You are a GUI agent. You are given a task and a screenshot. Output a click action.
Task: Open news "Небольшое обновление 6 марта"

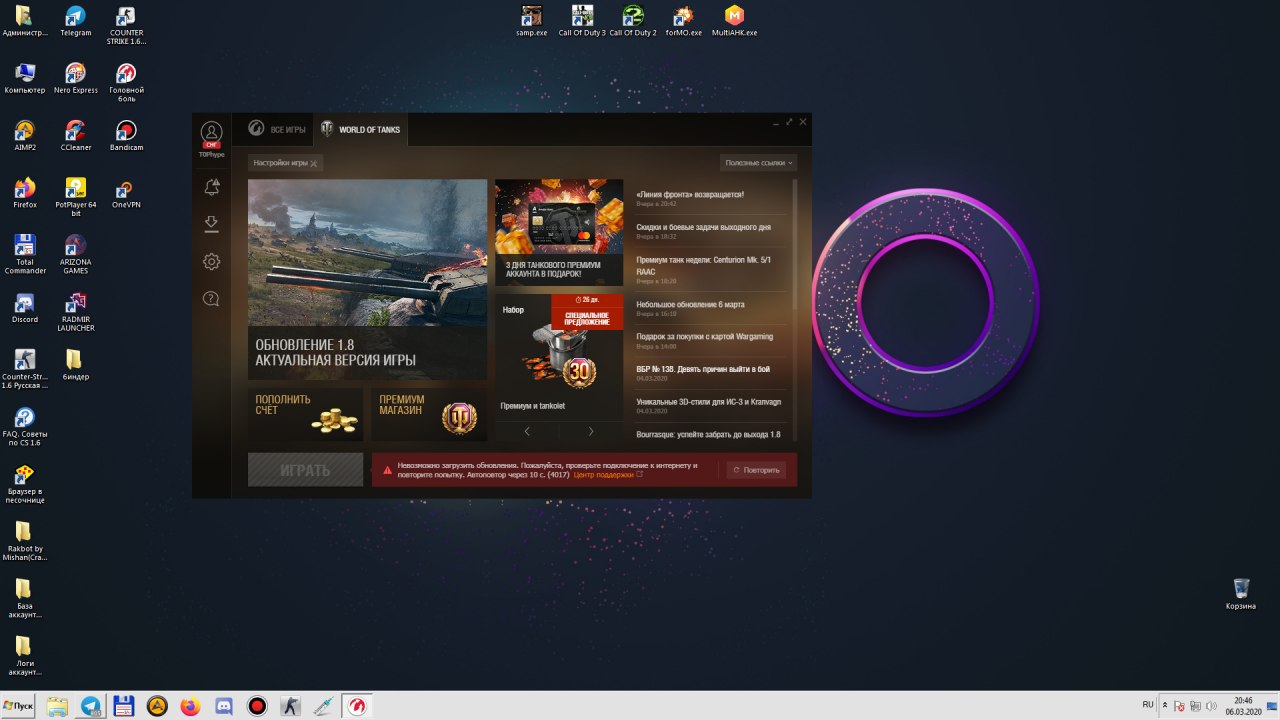tap(690, 304)
